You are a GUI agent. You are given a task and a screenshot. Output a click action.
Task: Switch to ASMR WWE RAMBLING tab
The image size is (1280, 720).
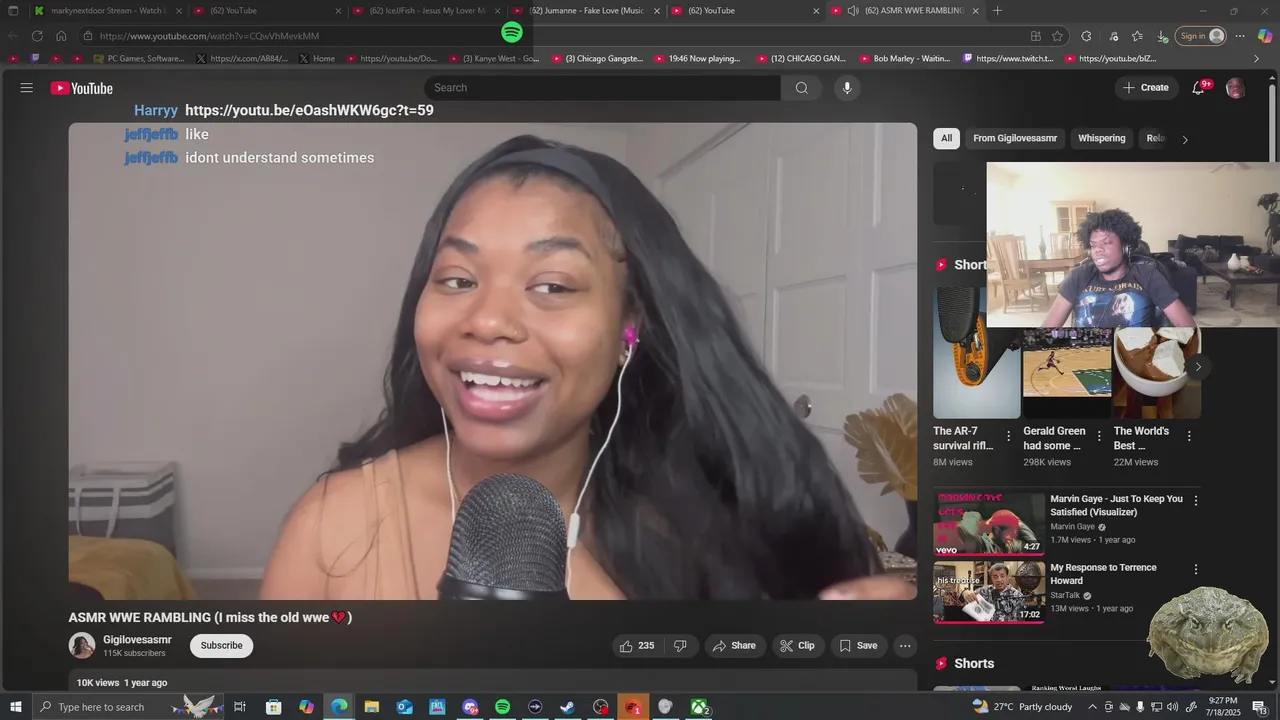(x=906, y=11)
